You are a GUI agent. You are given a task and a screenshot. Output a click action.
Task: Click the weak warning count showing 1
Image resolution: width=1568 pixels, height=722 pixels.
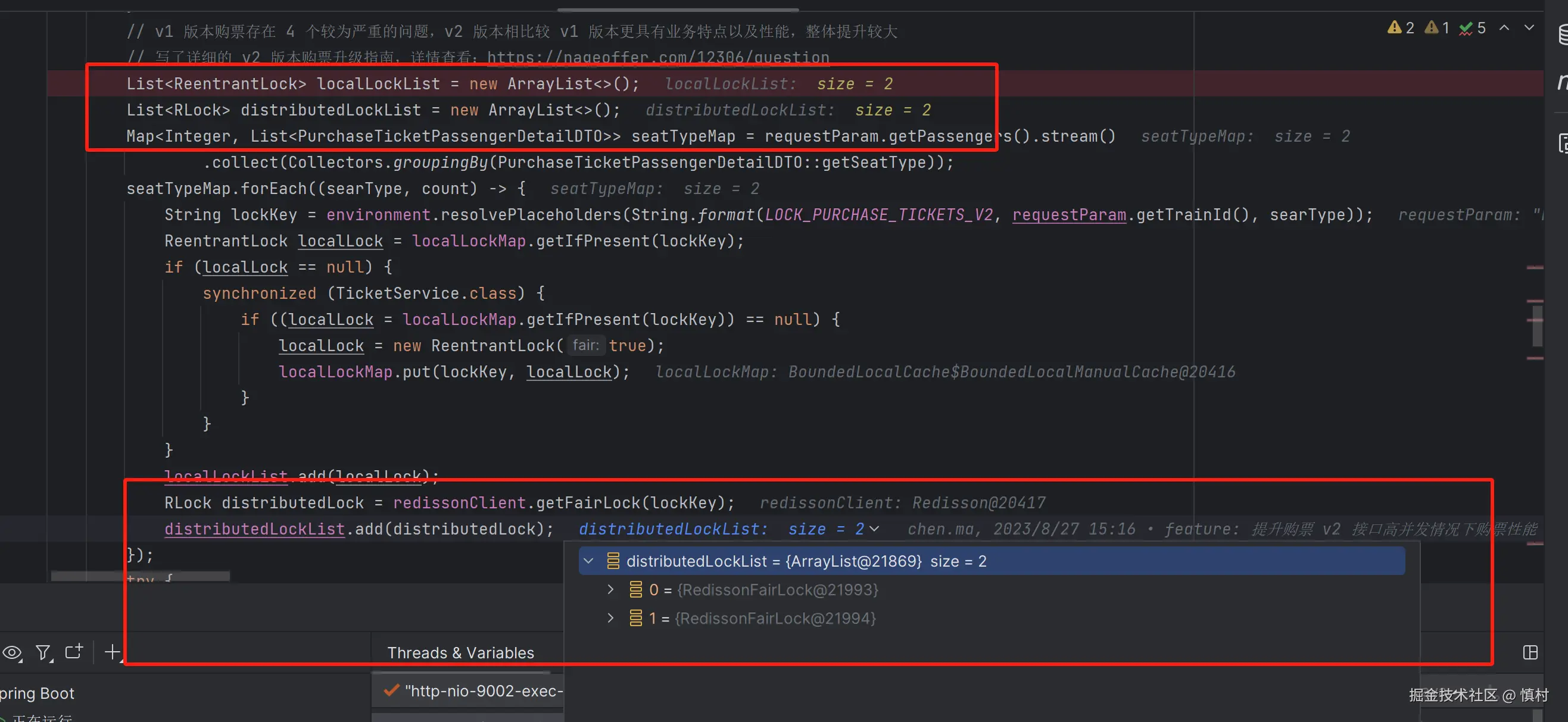1436,28
